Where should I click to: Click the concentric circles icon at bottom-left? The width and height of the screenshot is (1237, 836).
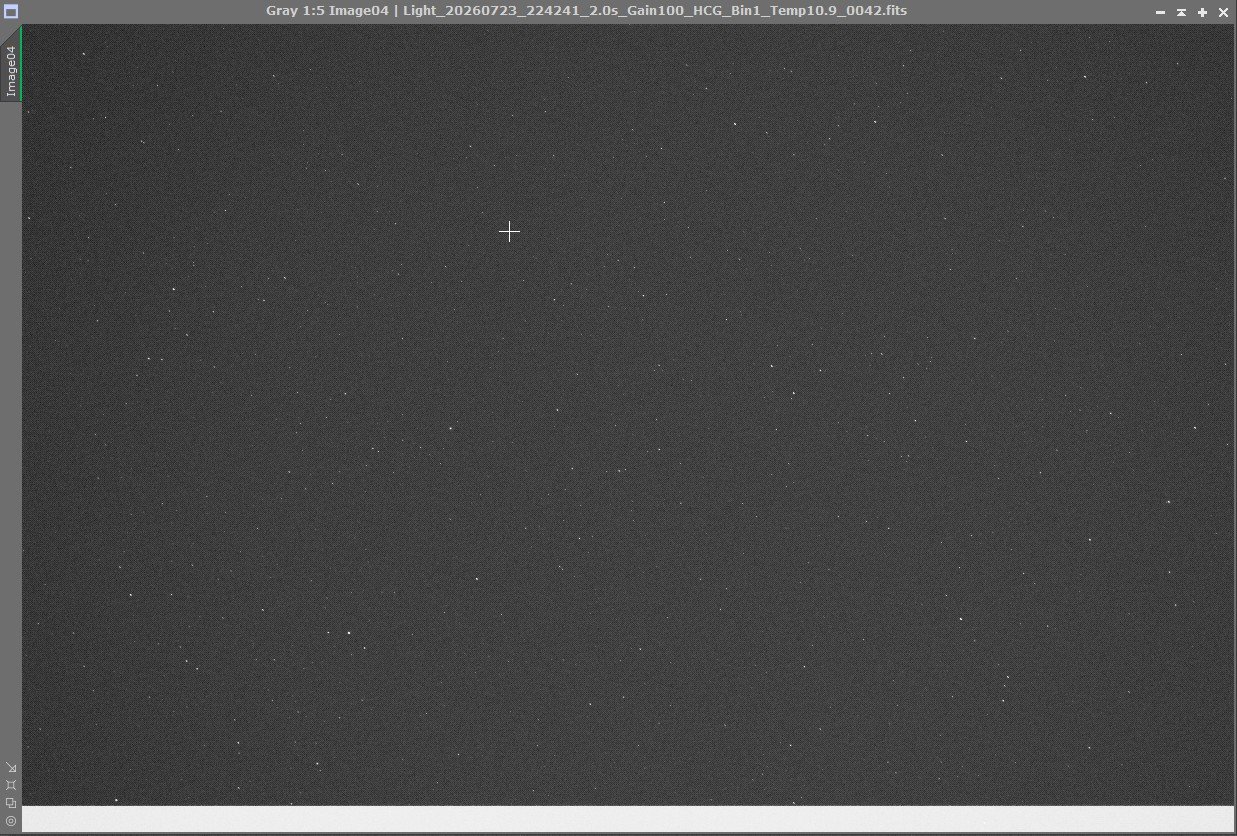tap(11, 821)
